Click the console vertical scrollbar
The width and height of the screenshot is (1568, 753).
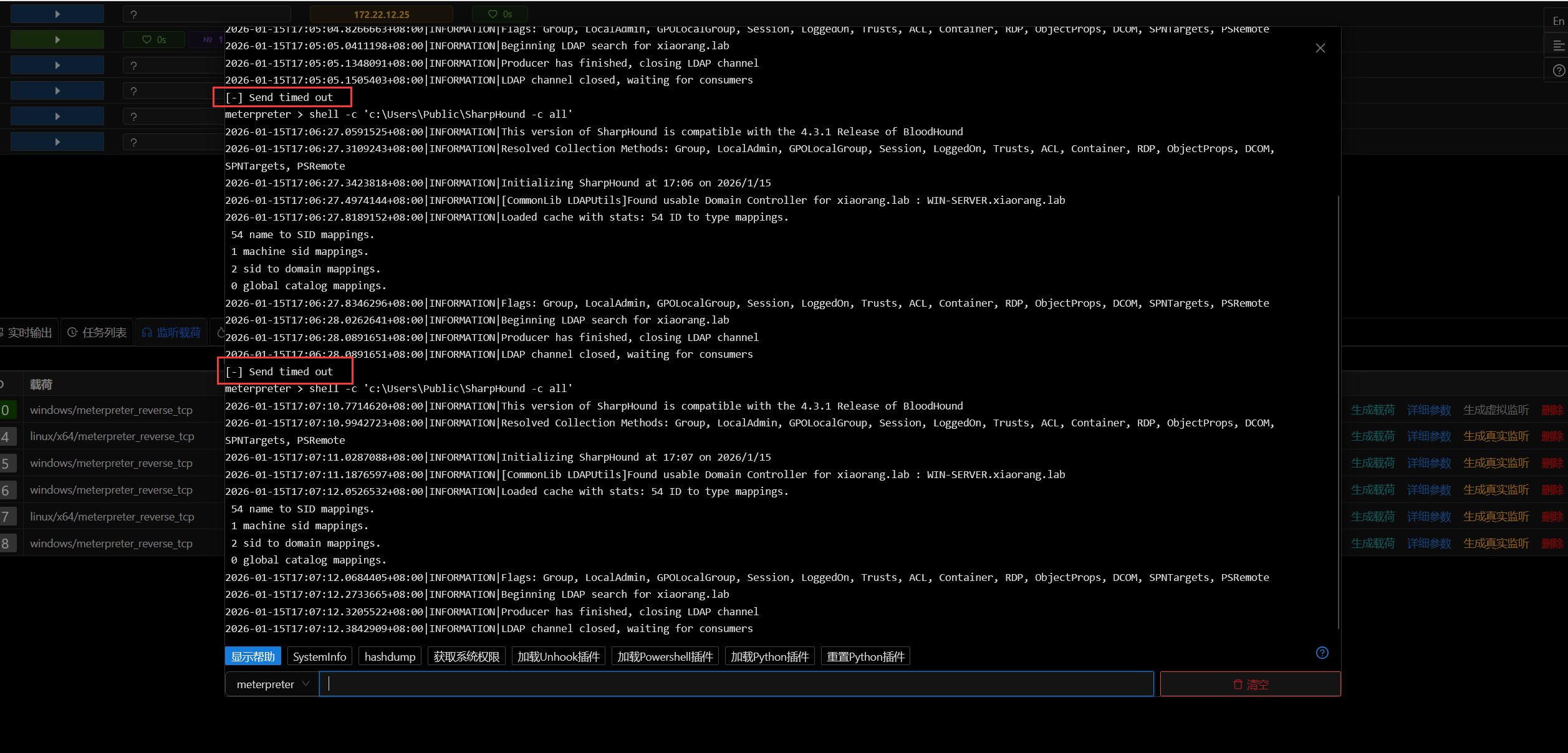click(1338, 411)
